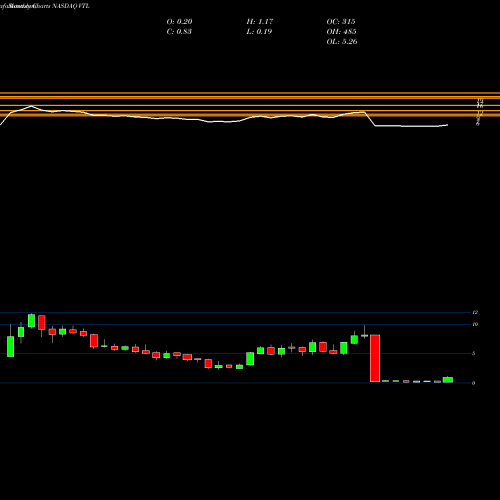Select the open value 'O: 0.20'
The width and height of the screenshot is (500, 500).
click(x=179, y=21)
